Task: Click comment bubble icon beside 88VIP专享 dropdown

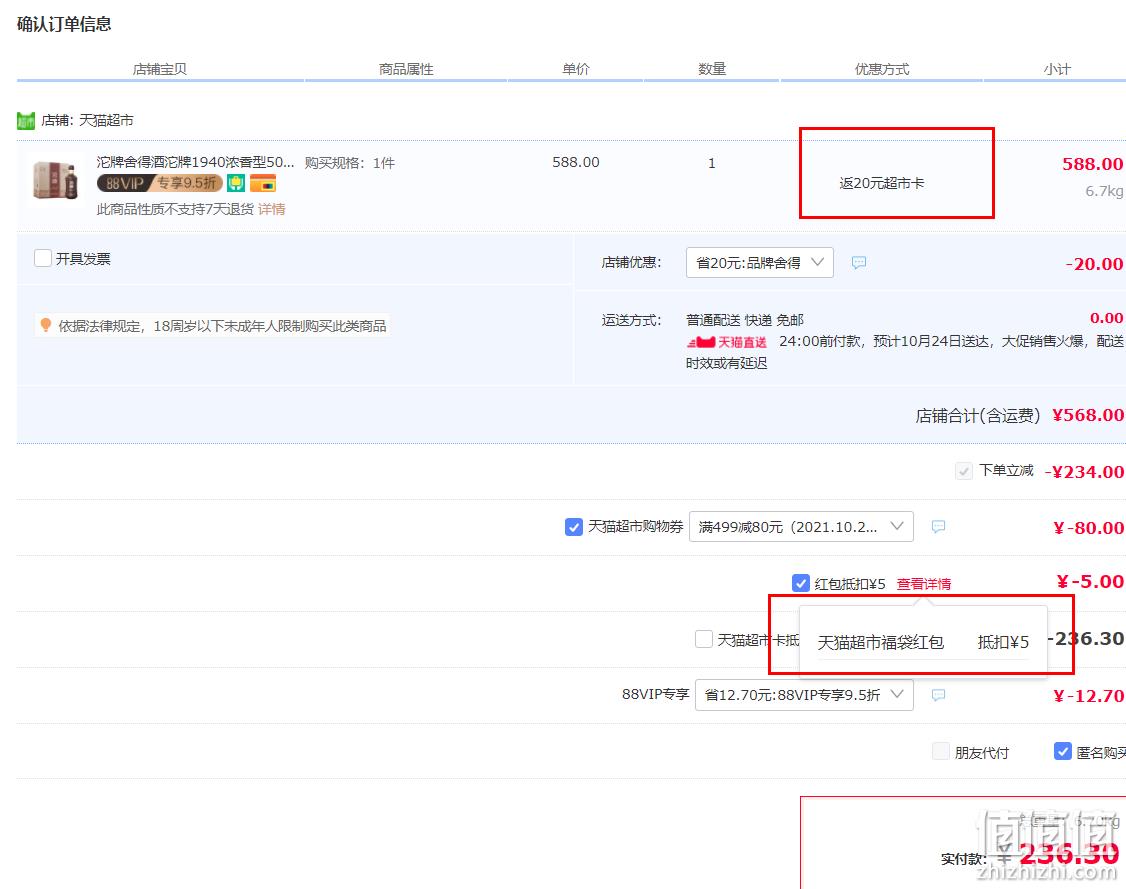Action: coord(938,695)
